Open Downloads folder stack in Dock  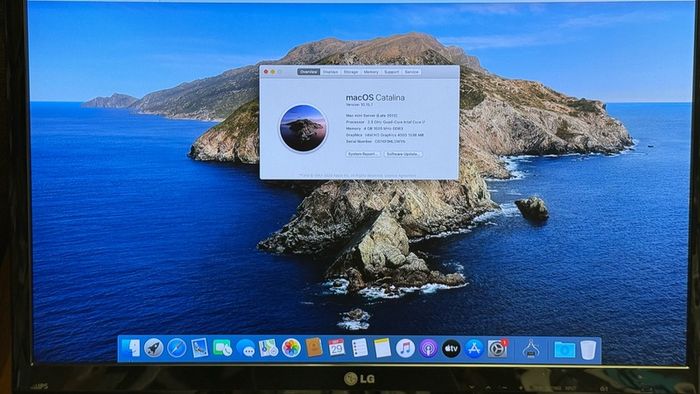[564, 349]
